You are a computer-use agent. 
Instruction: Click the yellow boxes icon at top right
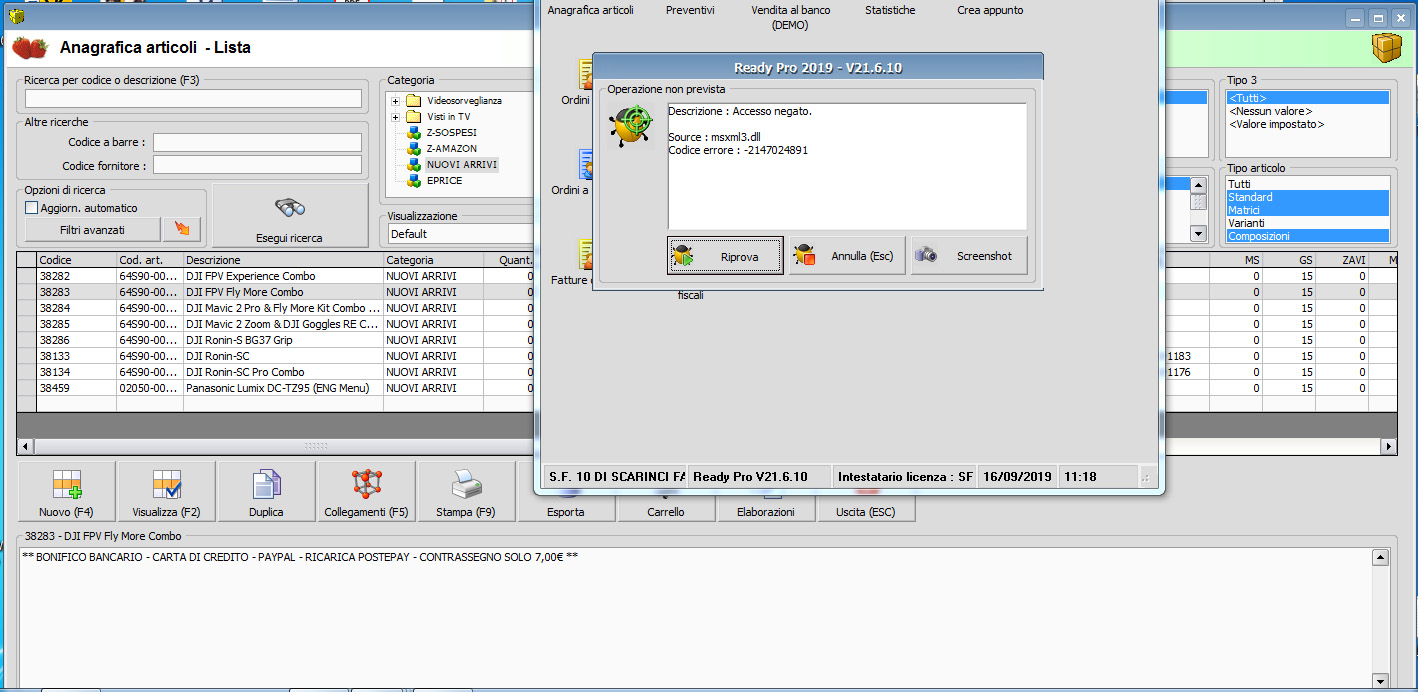click(x=1386, y=47)
